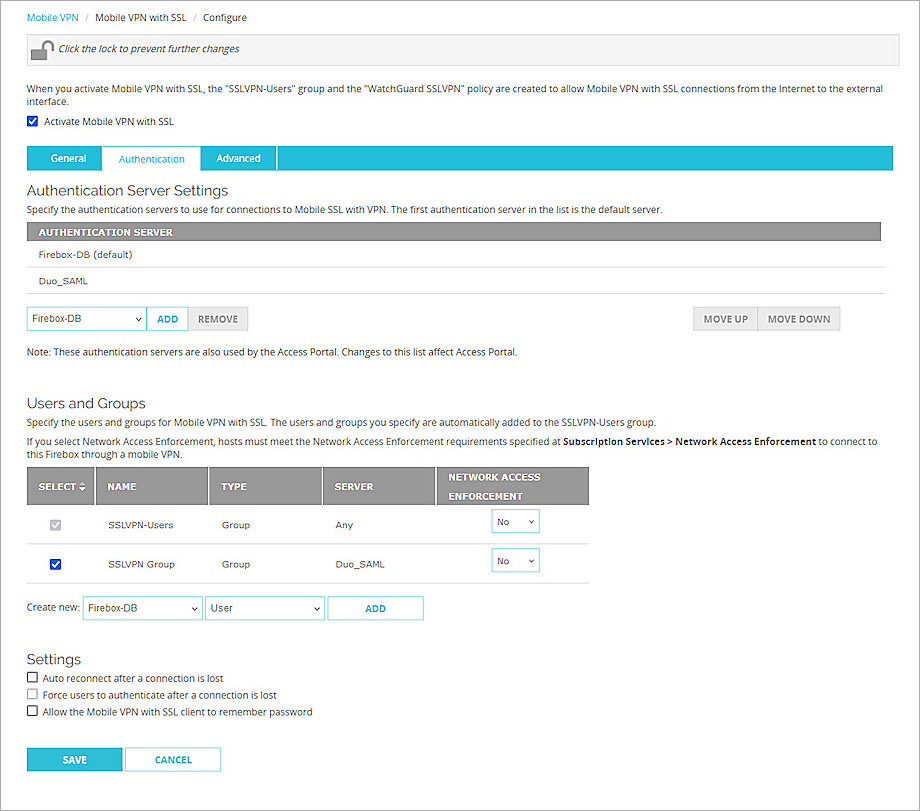Click Remove for the authentication server
Screen dimensions: 920x811
click(217, 319)
